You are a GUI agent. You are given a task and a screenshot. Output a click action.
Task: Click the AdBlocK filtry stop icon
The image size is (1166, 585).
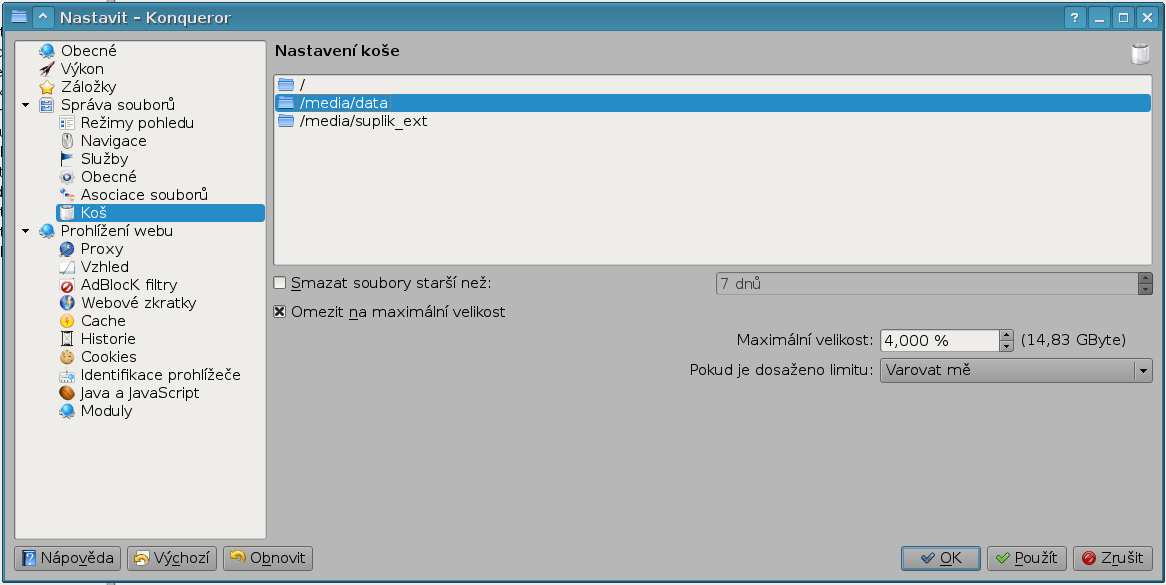[x=67, y=285]
